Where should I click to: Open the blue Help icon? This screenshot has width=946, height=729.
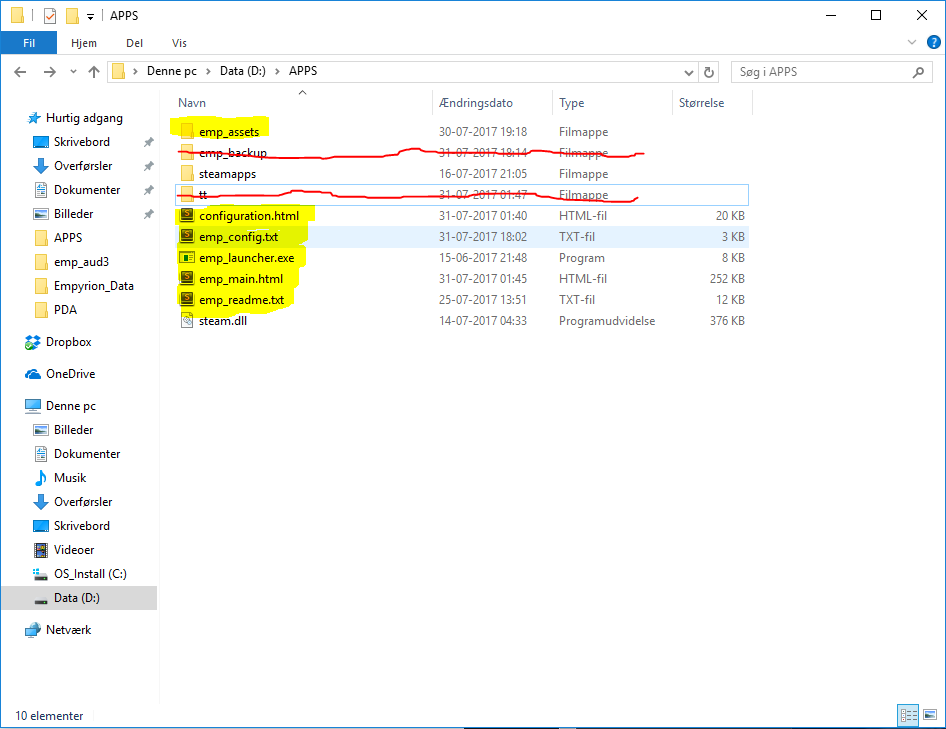tap(933, 42)
